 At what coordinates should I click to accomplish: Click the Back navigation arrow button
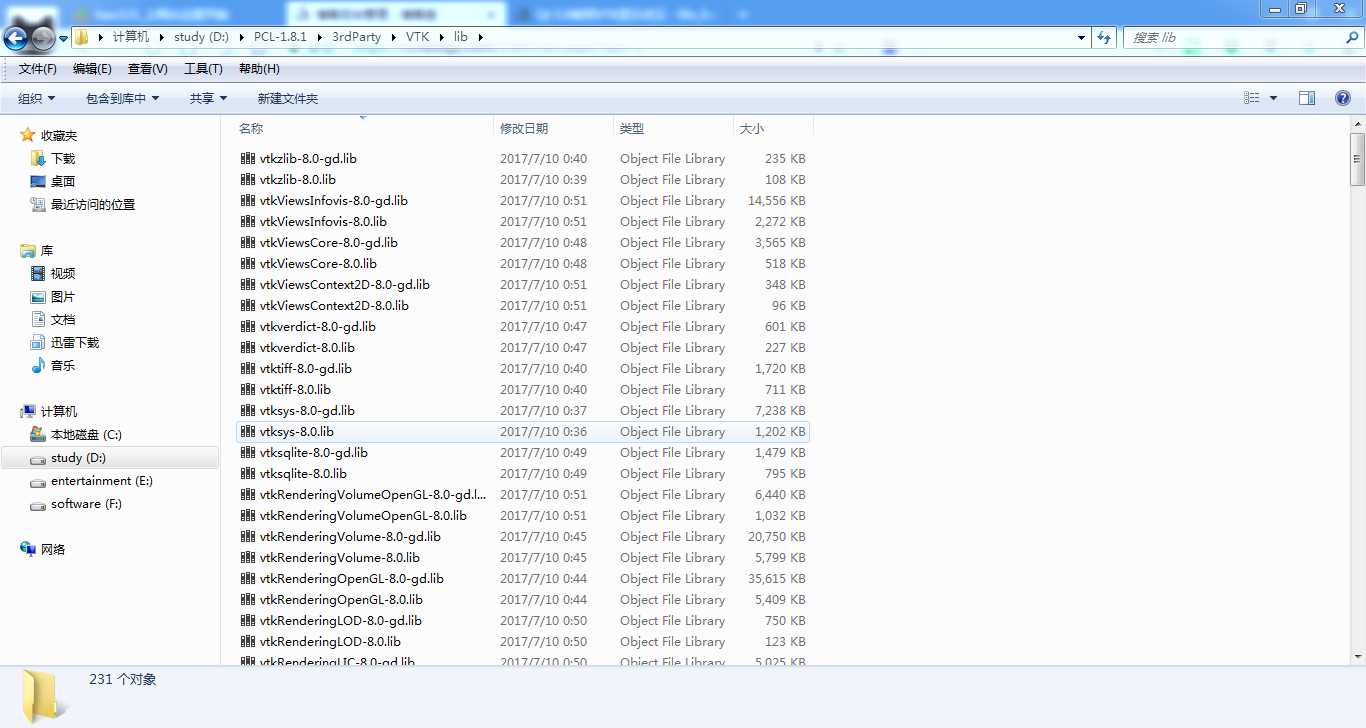pyautogui.click(x=16, y=38)
